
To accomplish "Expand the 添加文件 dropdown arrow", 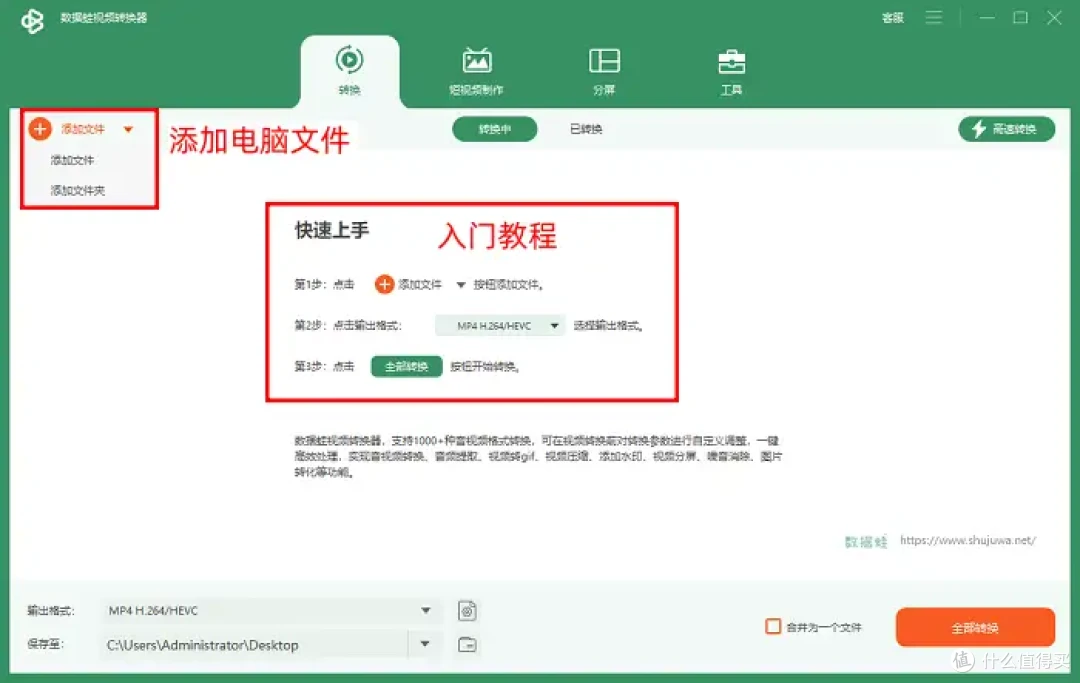I will point(128,129).
